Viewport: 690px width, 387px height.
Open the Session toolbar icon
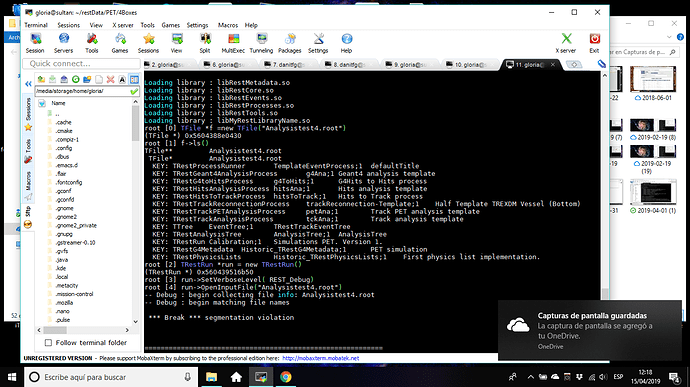tap(35, 43)
